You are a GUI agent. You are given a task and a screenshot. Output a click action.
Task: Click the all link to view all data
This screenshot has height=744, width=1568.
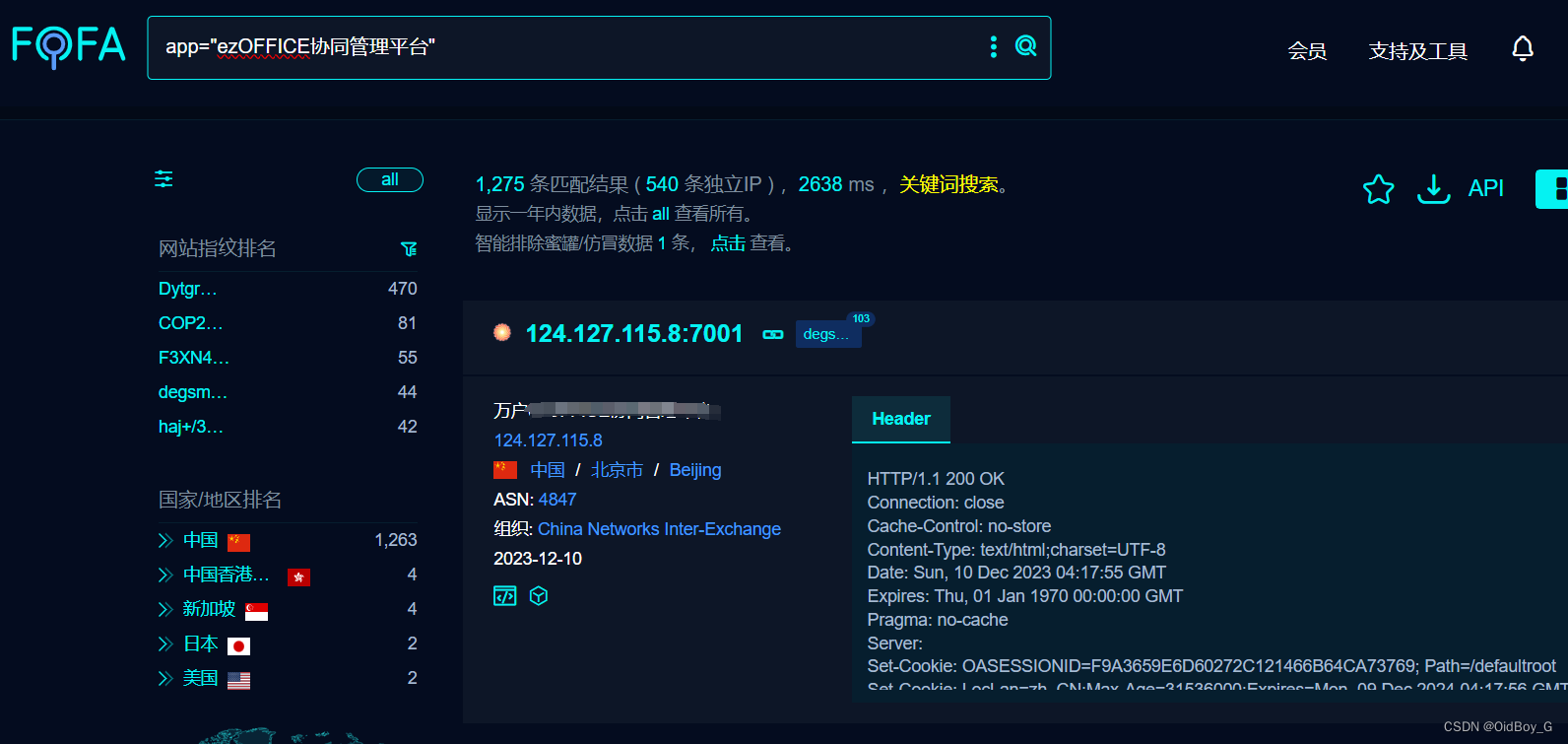pyautogui.click(x=661, y=214)
